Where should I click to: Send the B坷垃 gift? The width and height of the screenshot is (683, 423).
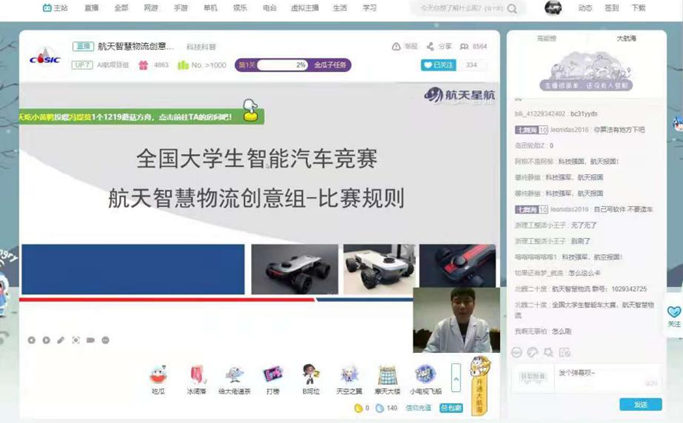pos(311,379)
